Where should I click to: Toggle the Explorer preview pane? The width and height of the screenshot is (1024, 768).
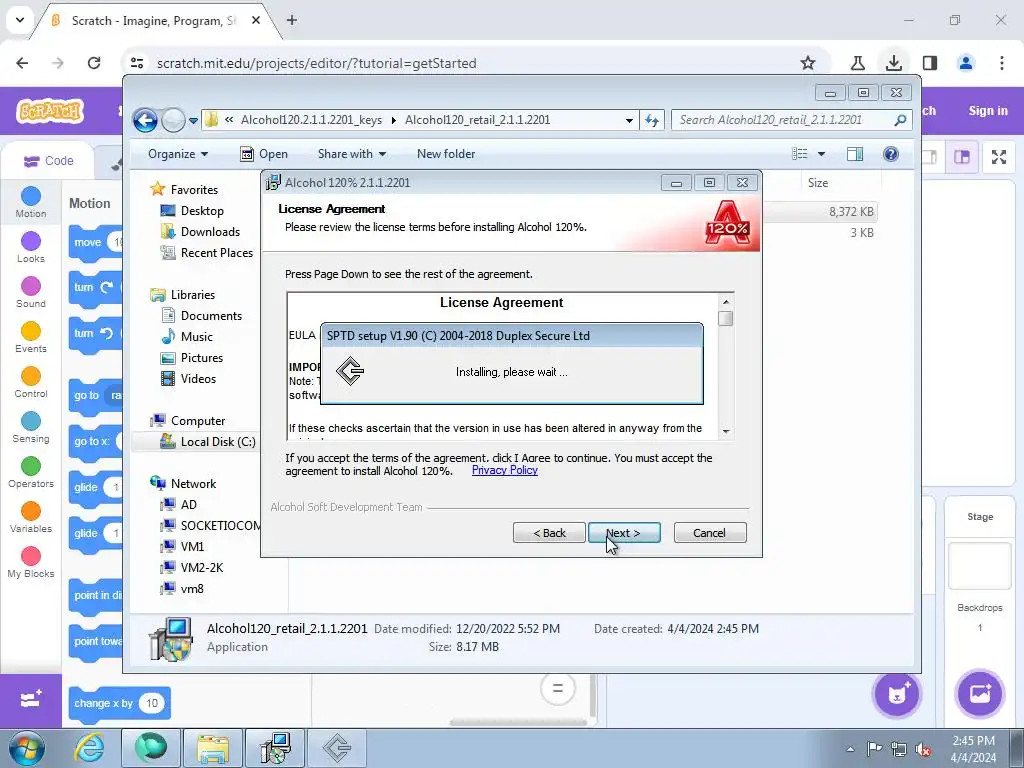pos(855,154)
